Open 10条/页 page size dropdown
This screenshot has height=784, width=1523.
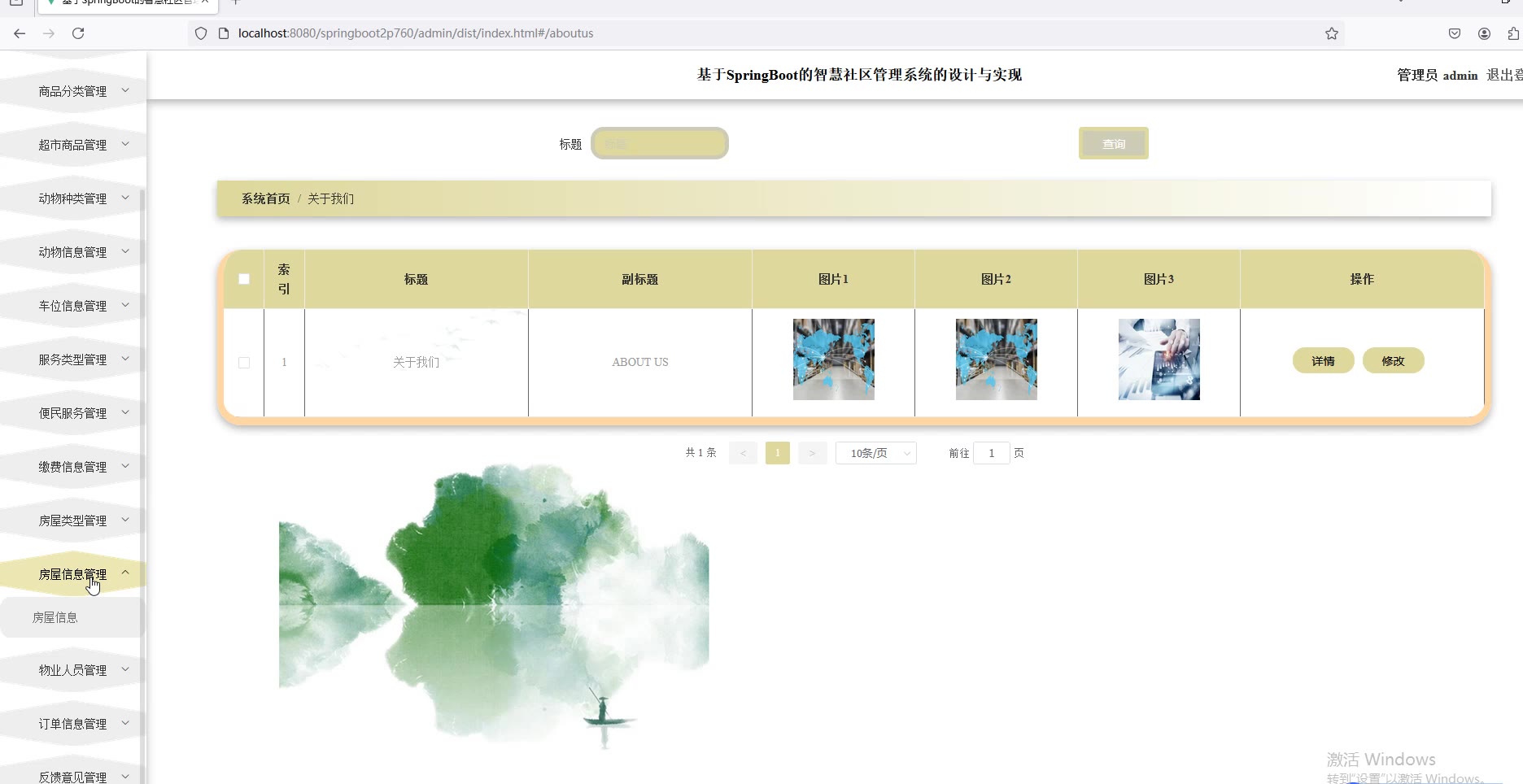(876, 453)
